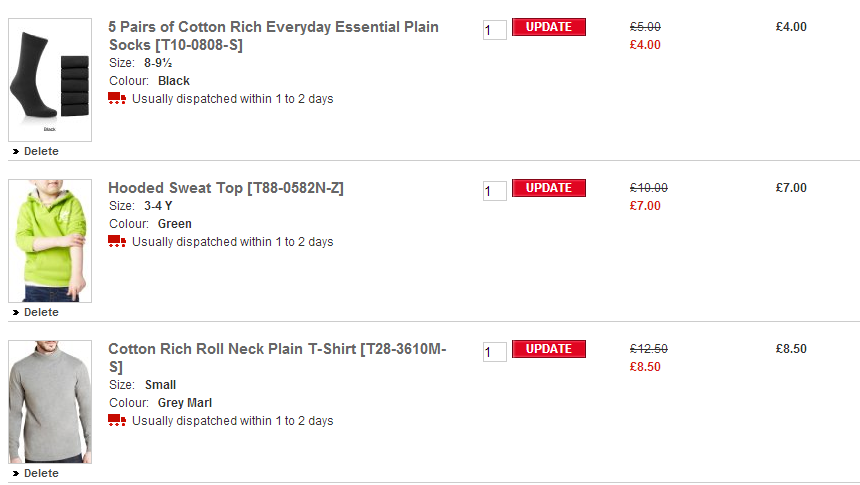
Task: Update quantity for the cotton socks
Action: pos(548,27)
